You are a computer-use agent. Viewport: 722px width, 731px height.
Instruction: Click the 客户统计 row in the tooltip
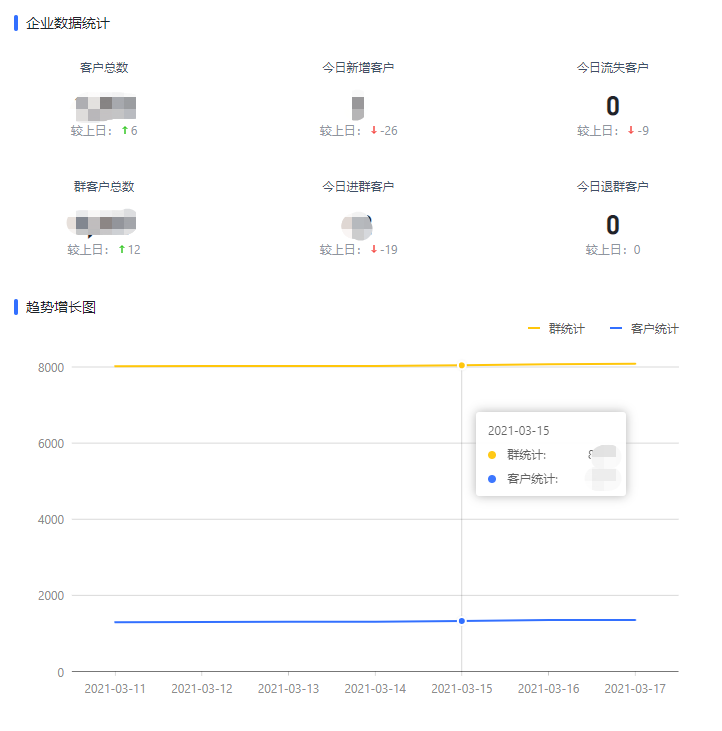pyautogui.click(x=552, y=479)
